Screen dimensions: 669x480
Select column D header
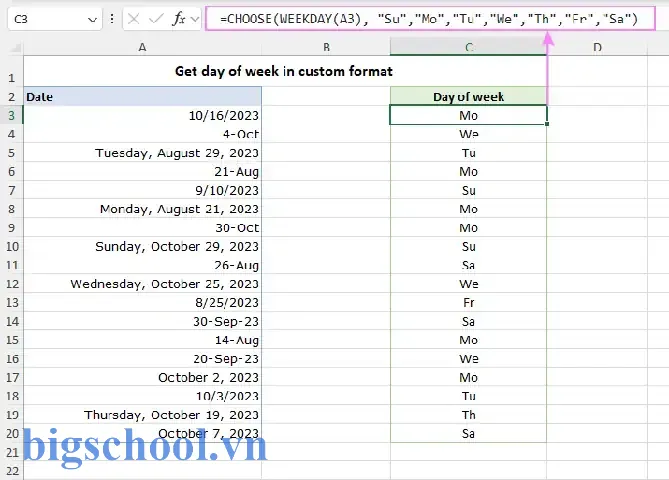click(x=597, y=47)
